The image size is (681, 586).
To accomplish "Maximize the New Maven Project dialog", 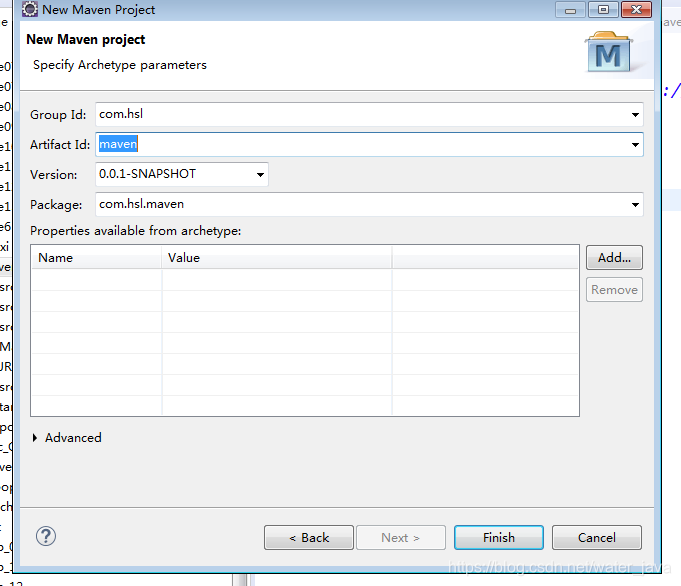I will (x=603, y=10).
